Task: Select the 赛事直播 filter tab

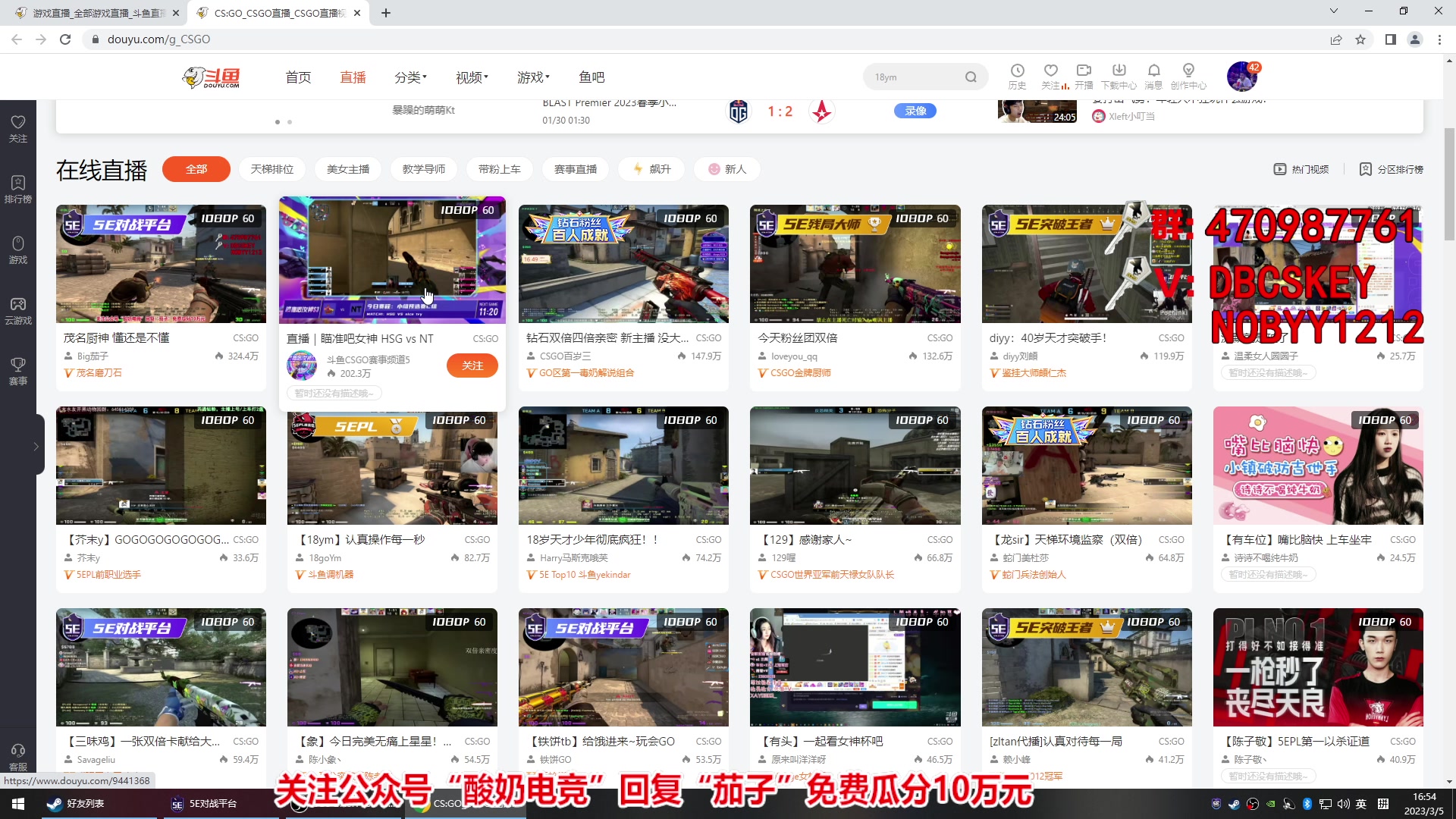Action: pyautogui.click(x=576, y=169)
